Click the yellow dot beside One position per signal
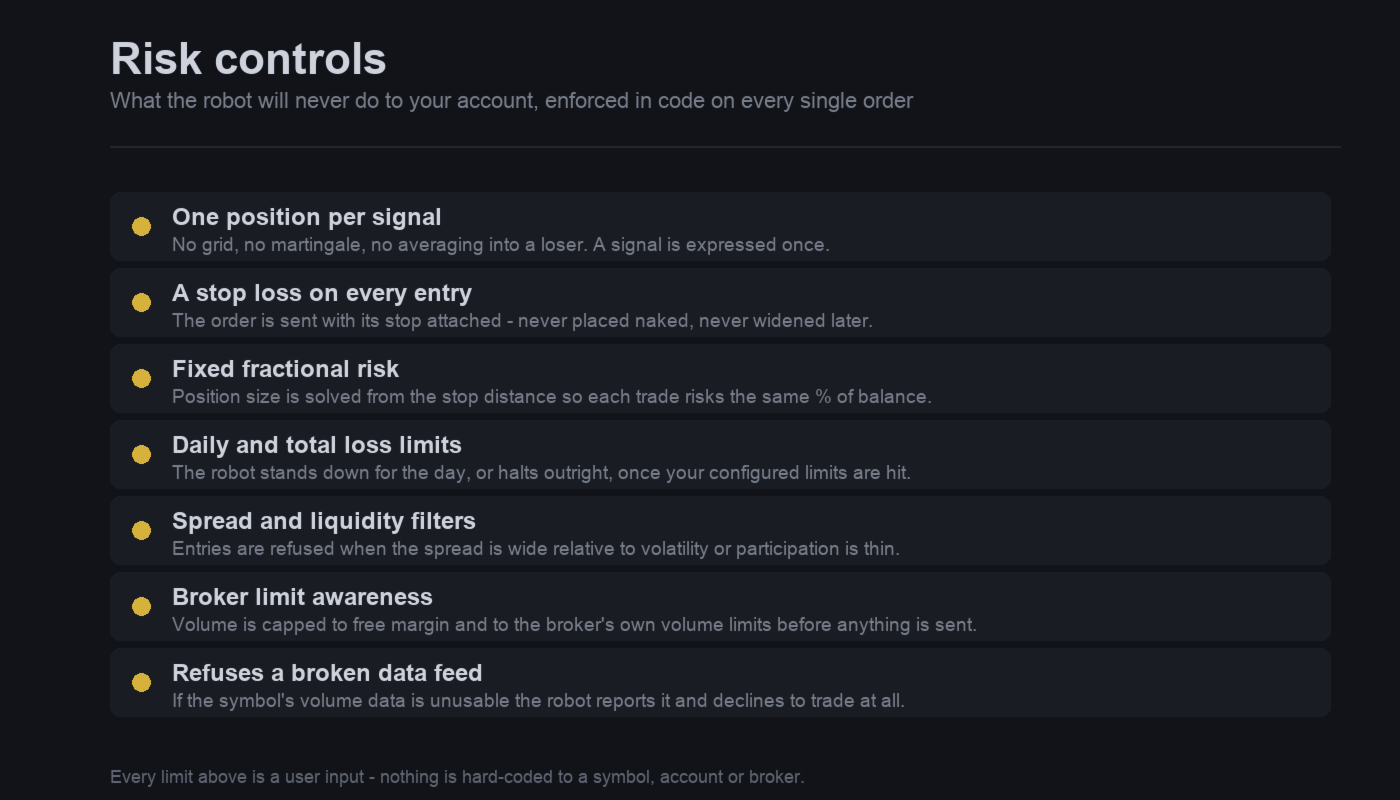The height and width of the screenshot is (800, 1400). pyautogui.click(x=141, y=226)
